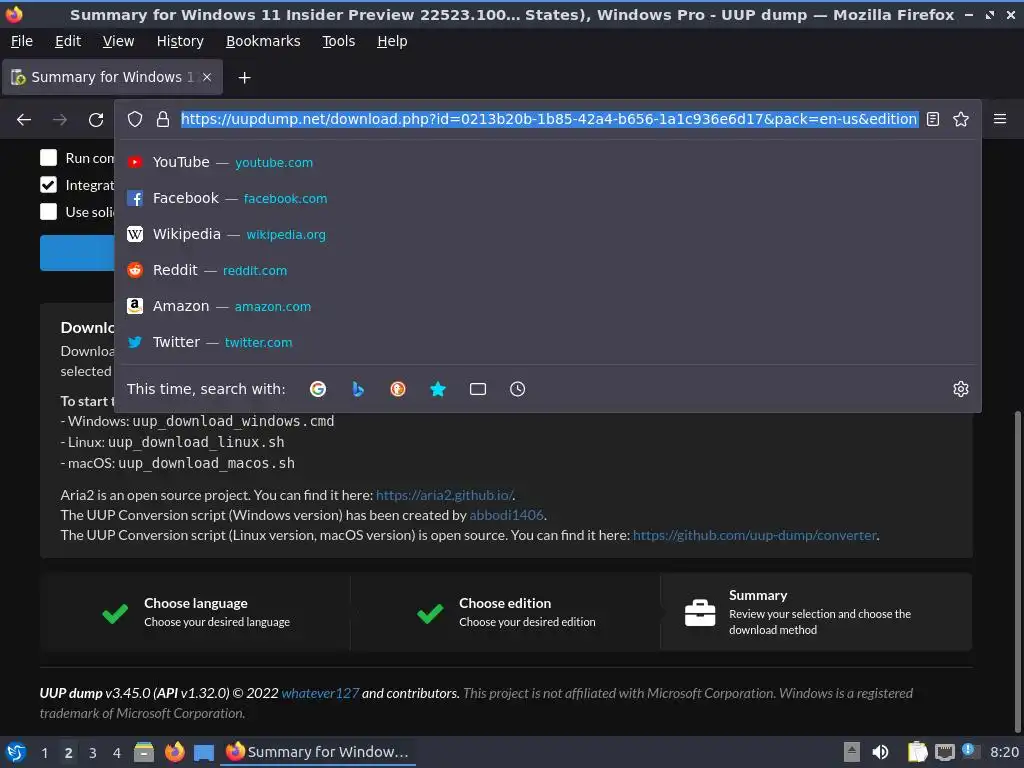Image resolution: width=1024 pixels, height=768 pixels.
Task: Open the github uup-dump converter link
Action: [754, 535]
